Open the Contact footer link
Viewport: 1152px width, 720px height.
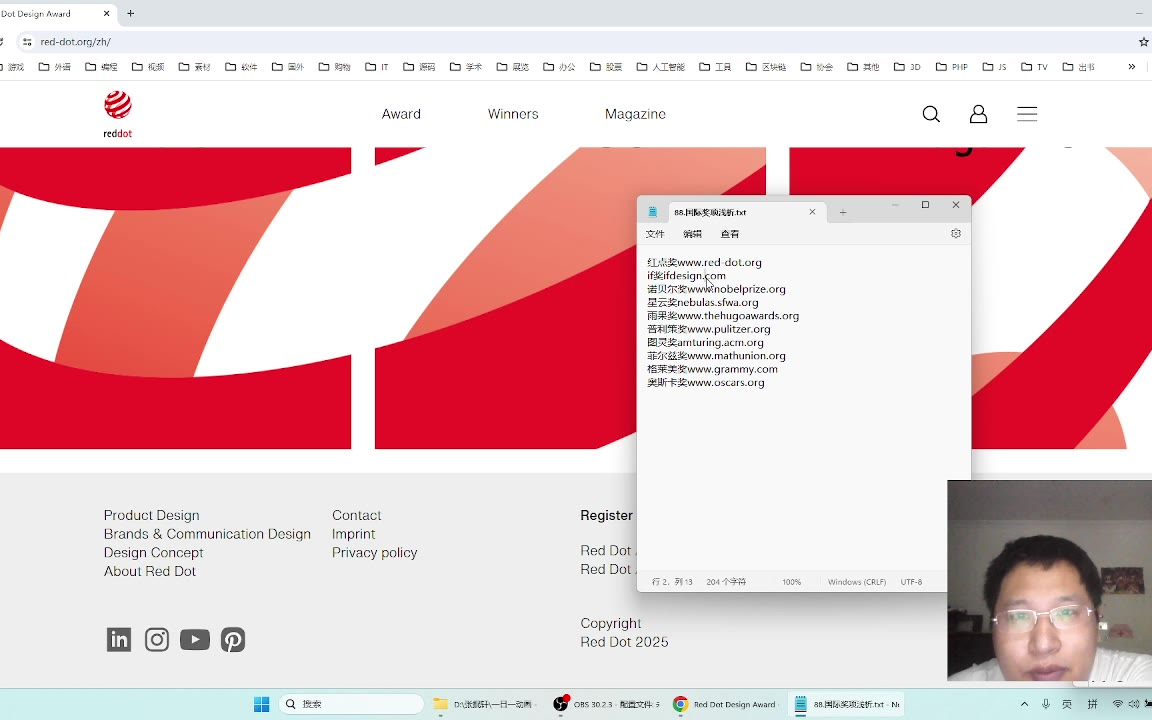tap(356, 515)
